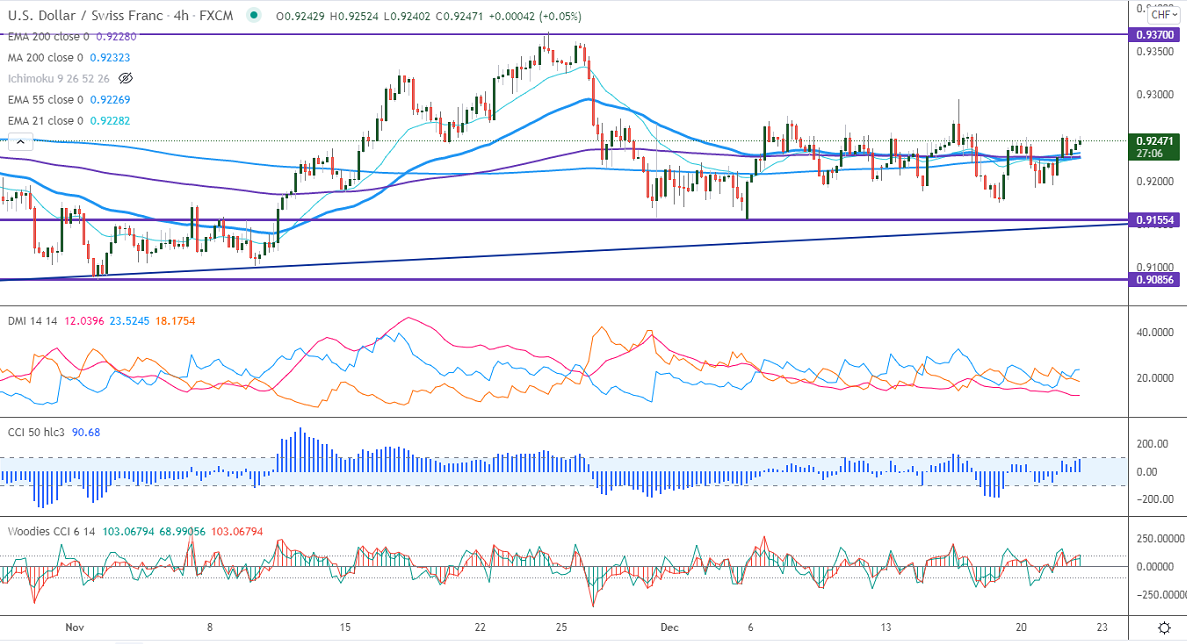Click the 20 date label on time axis
This screenshot has height=644, width=1187.
coord(1021,627)
